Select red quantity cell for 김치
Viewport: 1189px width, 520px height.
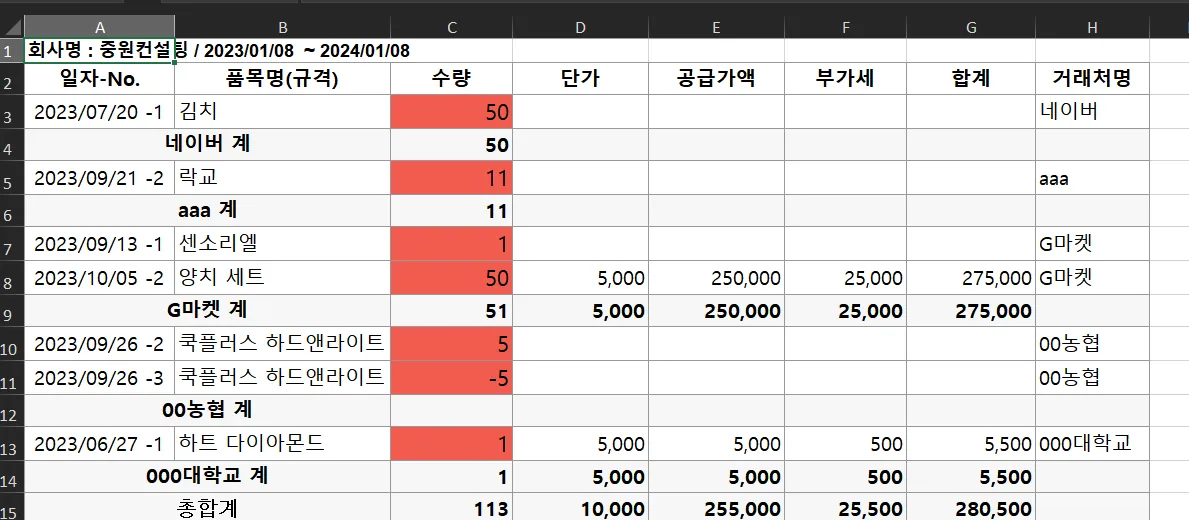pyautogui.click(x=451, y=112)
